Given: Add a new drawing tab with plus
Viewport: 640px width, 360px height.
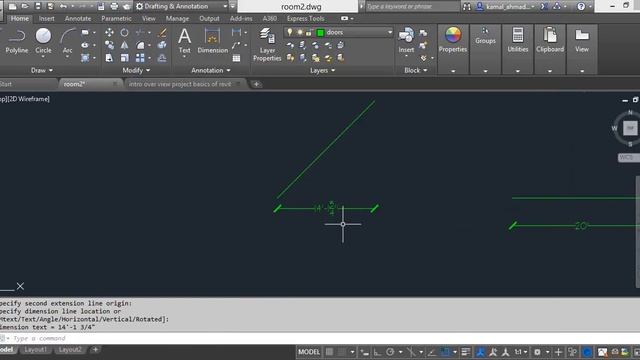Looking at the screenshot, I should coord(256,84).
